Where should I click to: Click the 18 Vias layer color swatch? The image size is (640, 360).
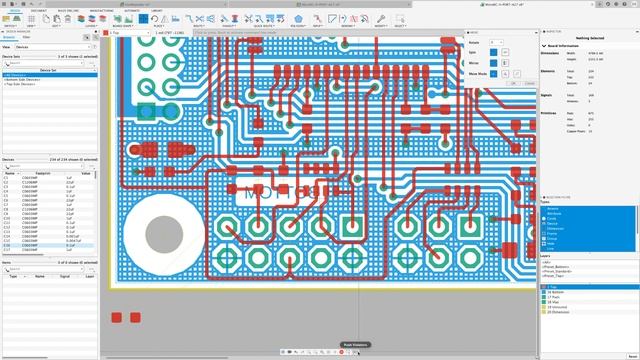[x=543, y=302]
